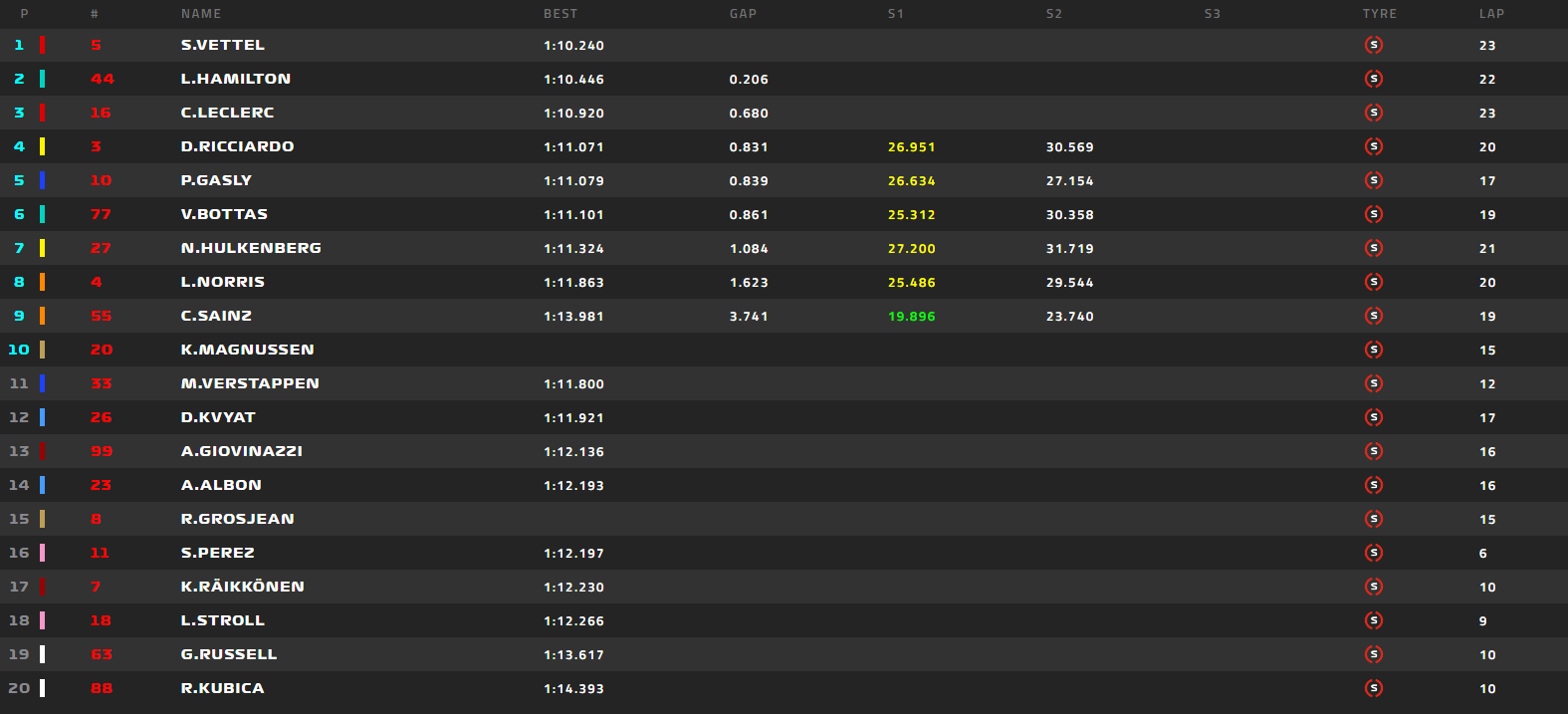Click M.Verstappen's soft tyre icon

(x=1374, y=383)
